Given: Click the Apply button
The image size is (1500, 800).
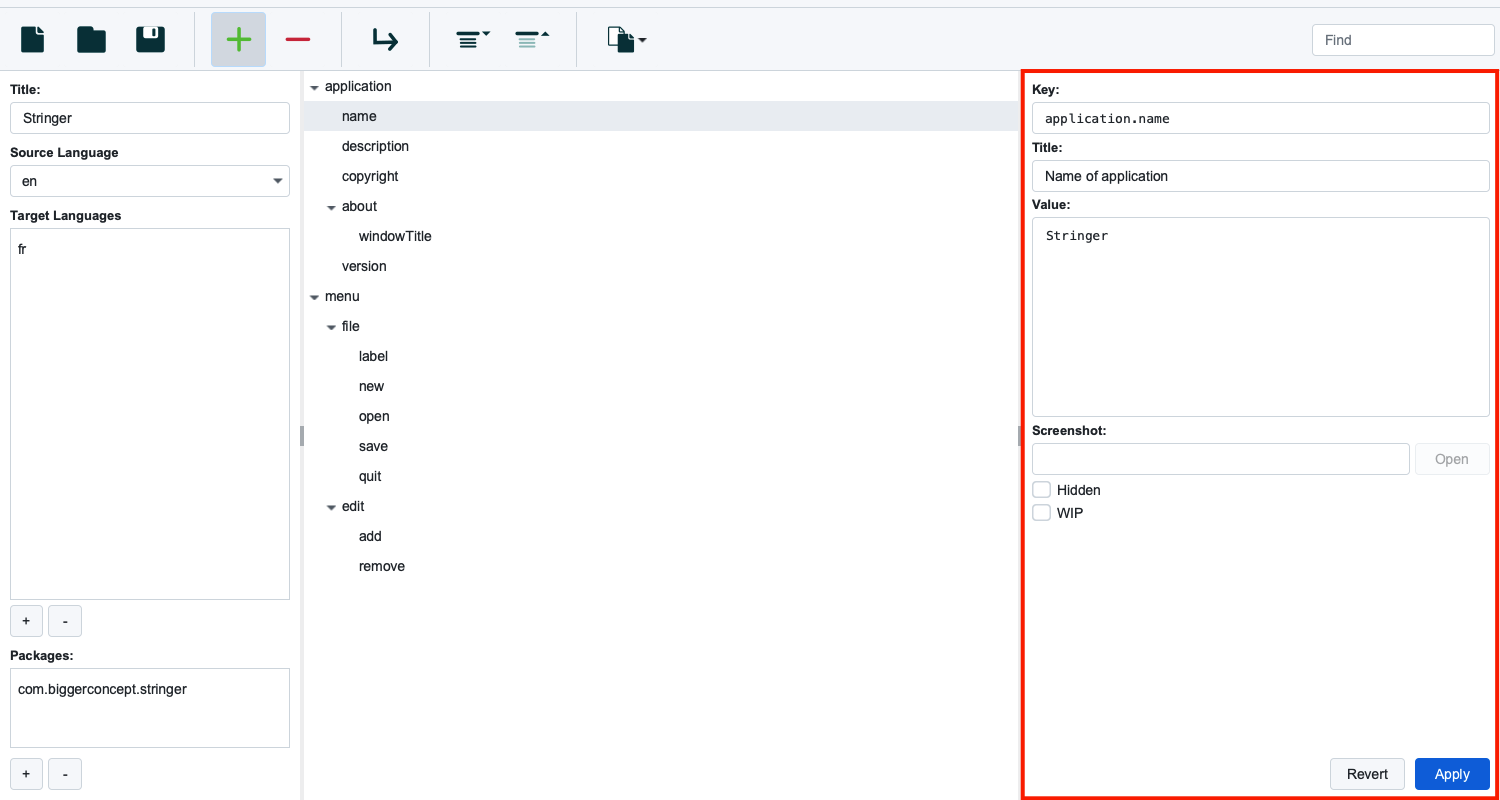Looking at the screenshot, I should (x=1452, y=774).
